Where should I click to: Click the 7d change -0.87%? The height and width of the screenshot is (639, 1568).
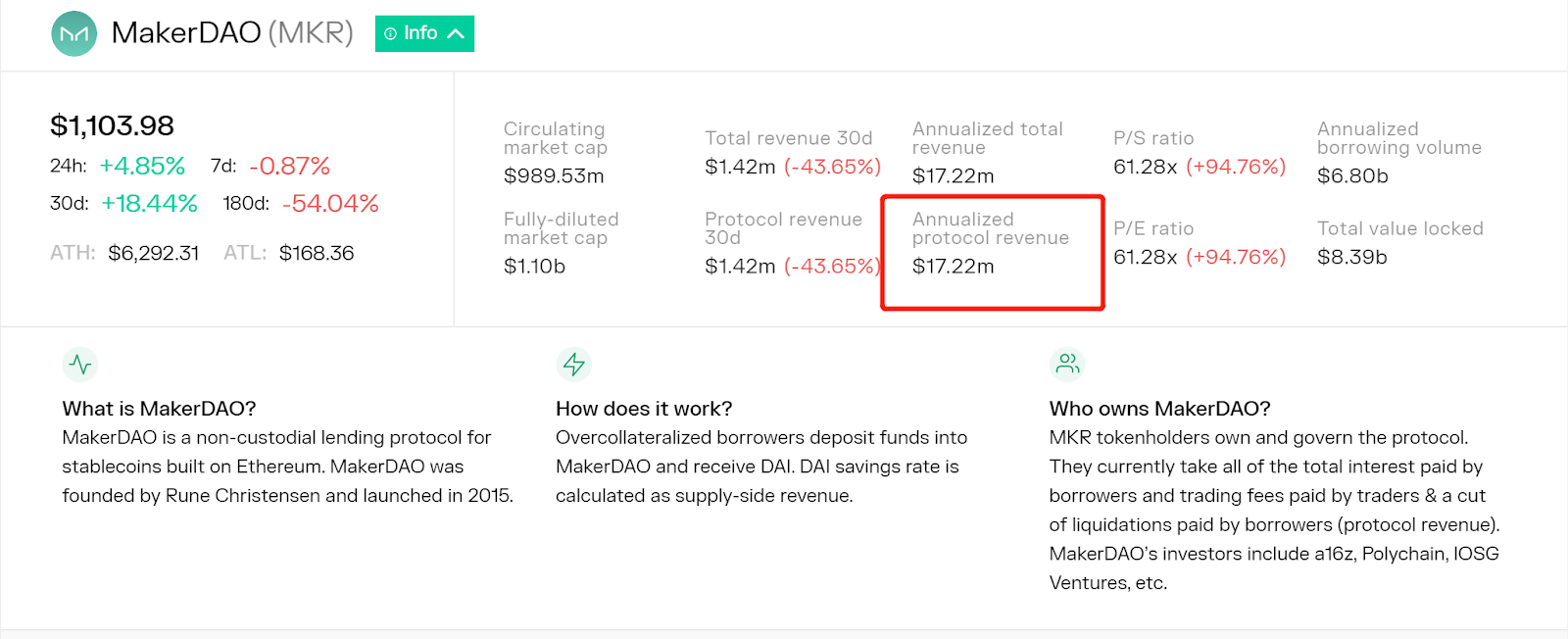tap(289, 166)
